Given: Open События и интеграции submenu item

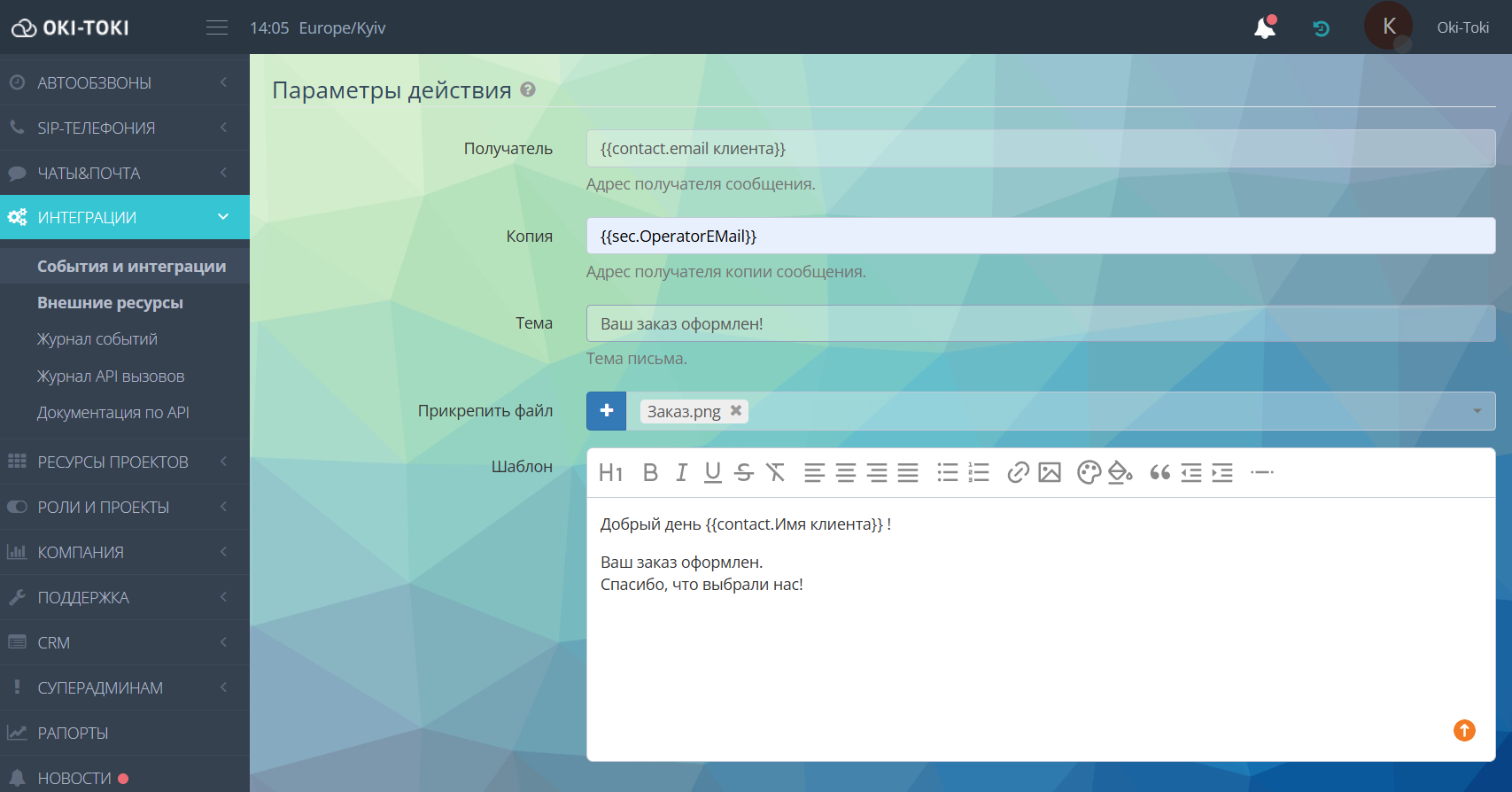Looking at the screenshot, I should coord(131,266).
